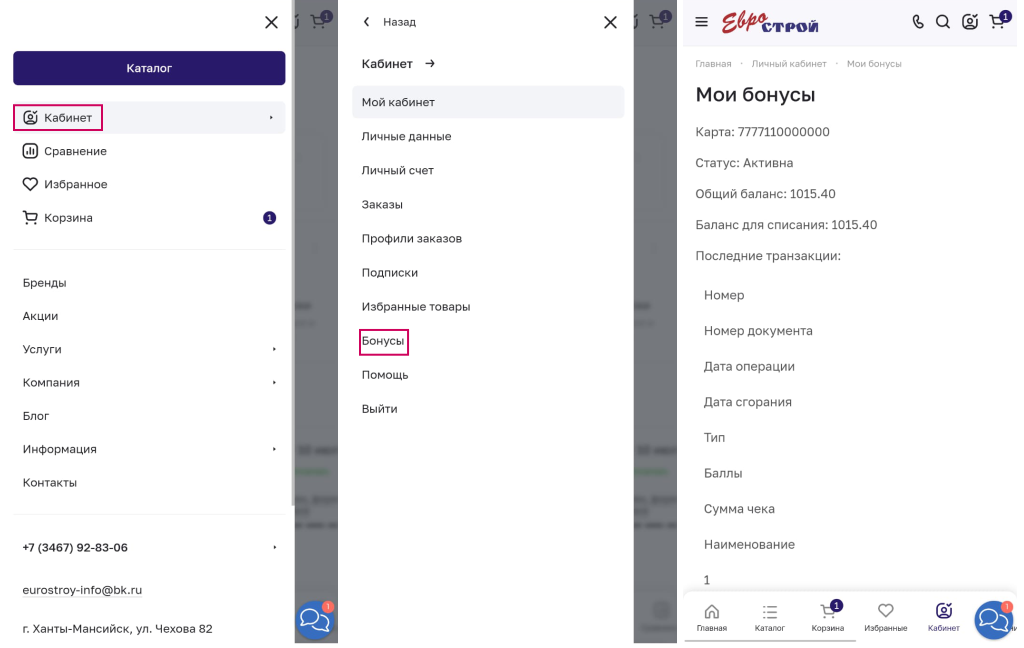The height and width of the screenshot is (648, 1024).
Task: Tap the phone call icon in the header
Action: click(918, 22)
